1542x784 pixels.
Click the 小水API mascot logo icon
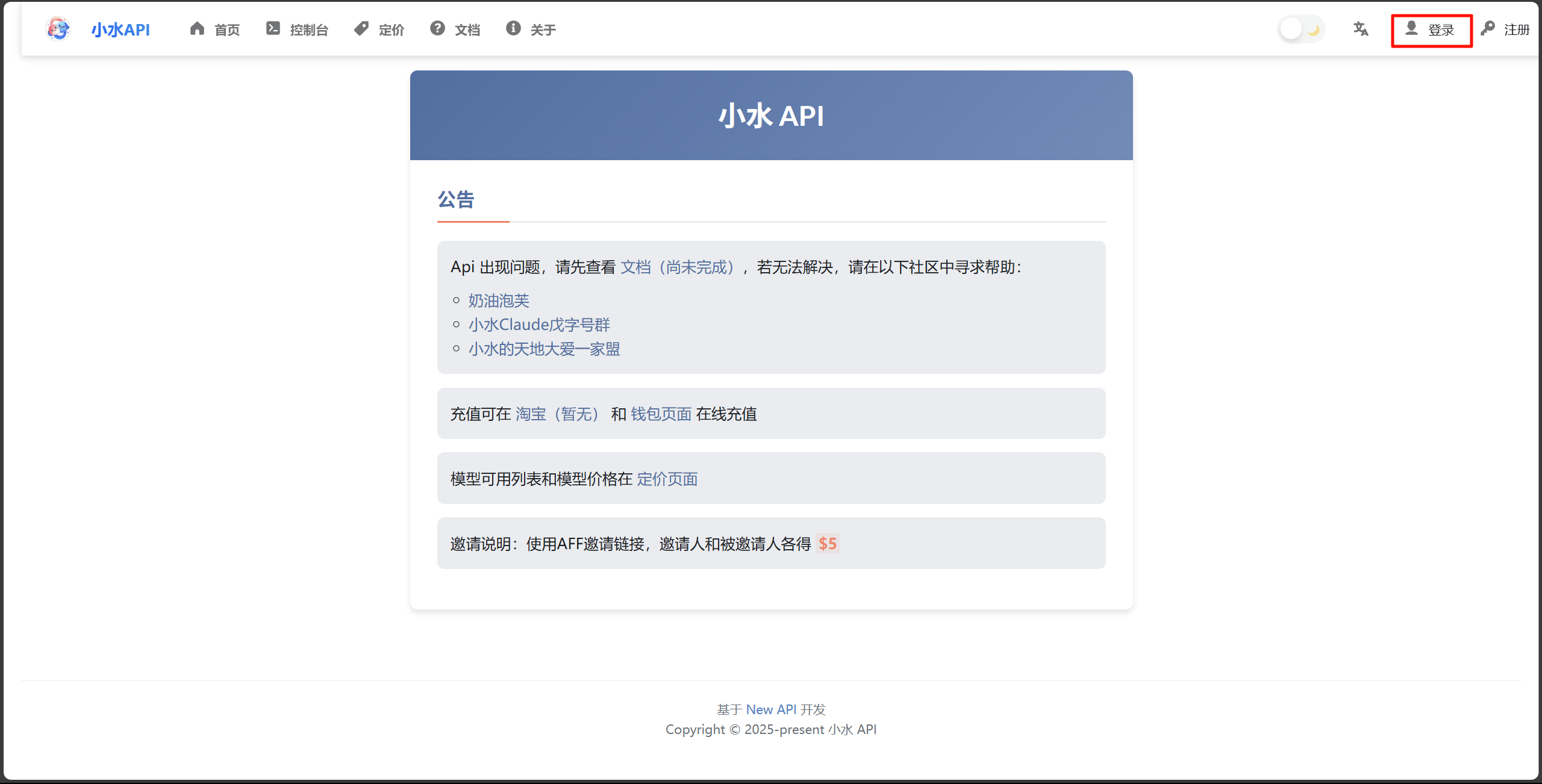58,29
